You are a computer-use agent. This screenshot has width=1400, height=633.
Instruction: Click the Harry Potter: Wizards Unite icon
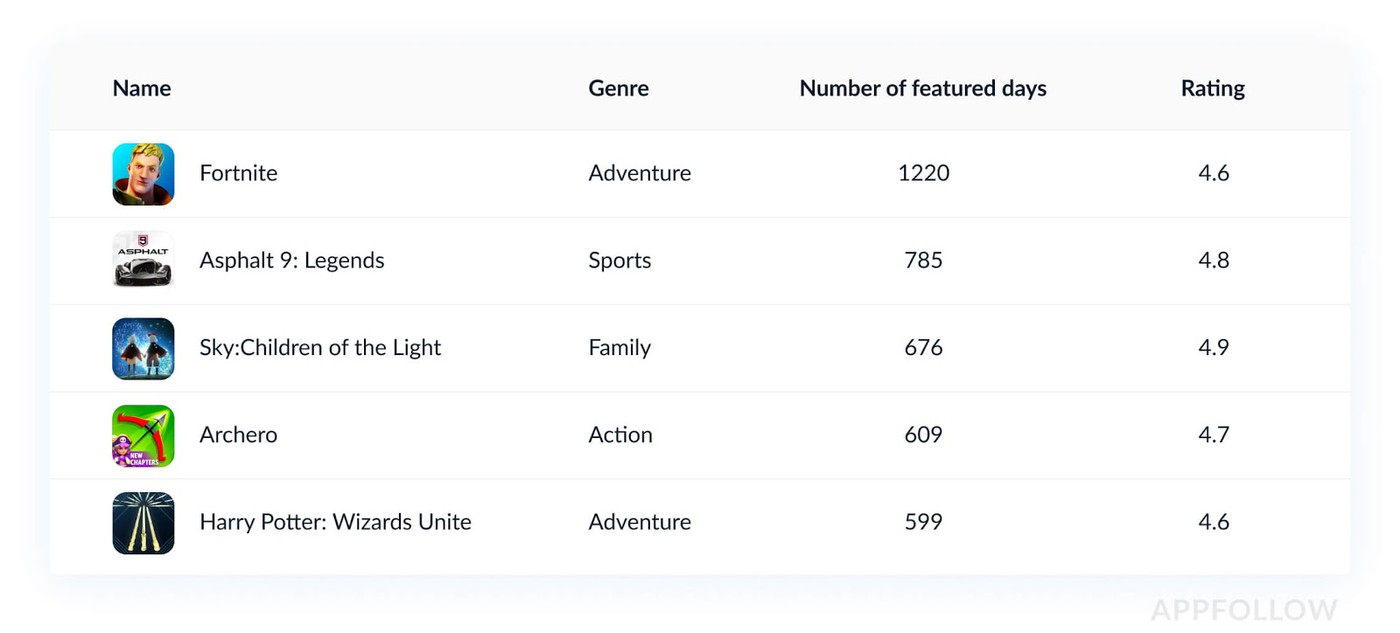[143, 522]
